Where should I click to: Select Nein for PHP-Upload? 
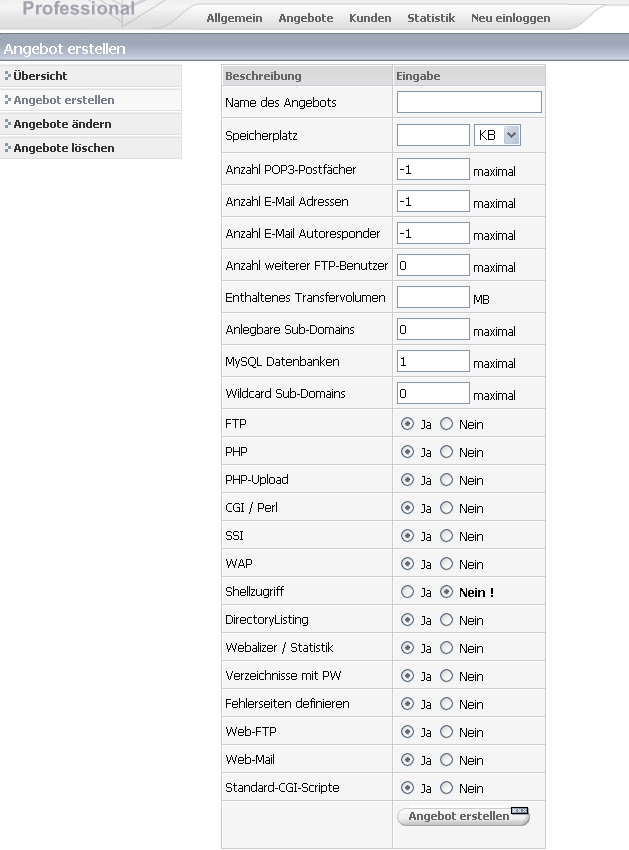coord(446,480)
